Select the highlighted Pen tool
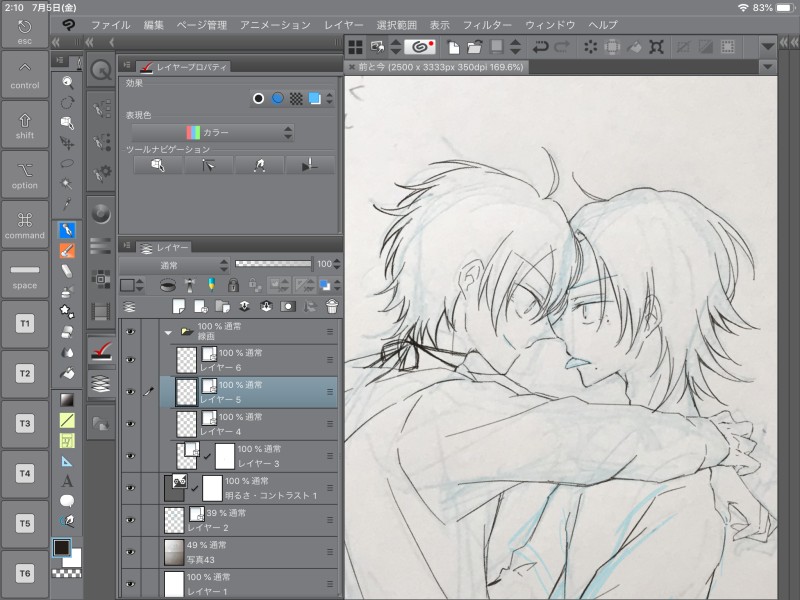800x600 pixels. coord(67,230)
